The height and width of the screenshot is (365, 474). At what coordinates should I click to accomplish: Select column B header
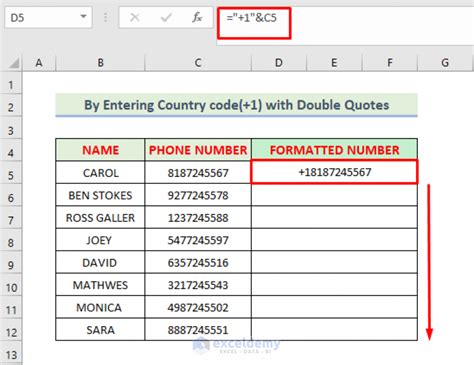click(100, 62)
